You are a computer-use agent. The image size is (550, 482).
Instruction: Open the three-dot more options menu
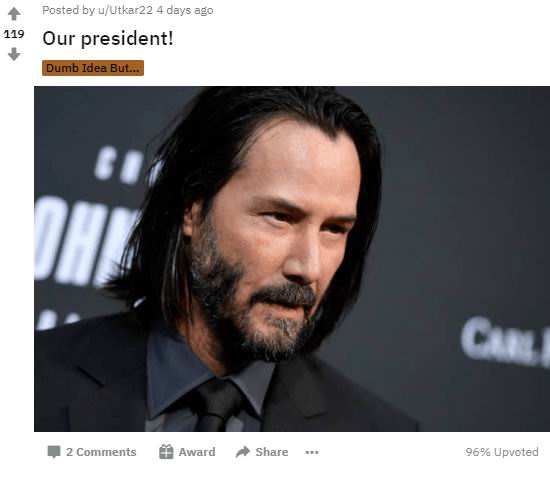(x=312, y=452)
